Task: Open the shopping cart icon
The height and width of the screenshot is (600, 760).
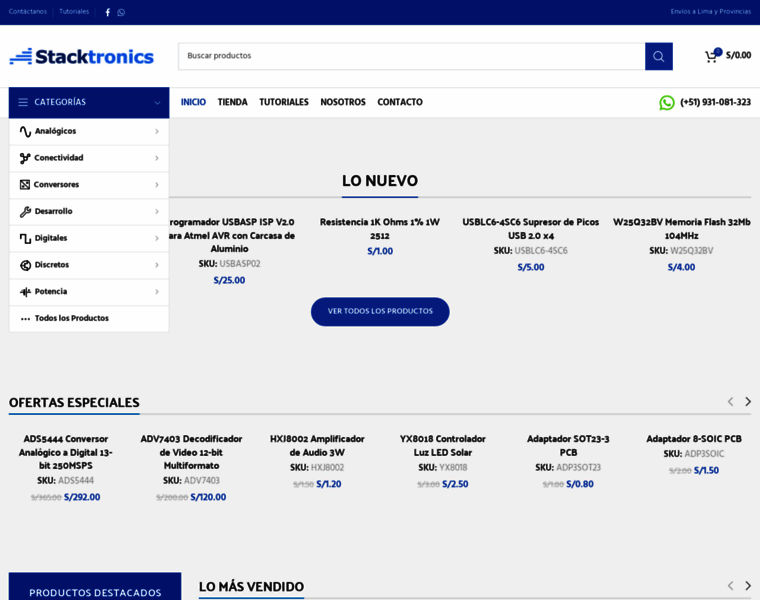Action: pos(712,56)
